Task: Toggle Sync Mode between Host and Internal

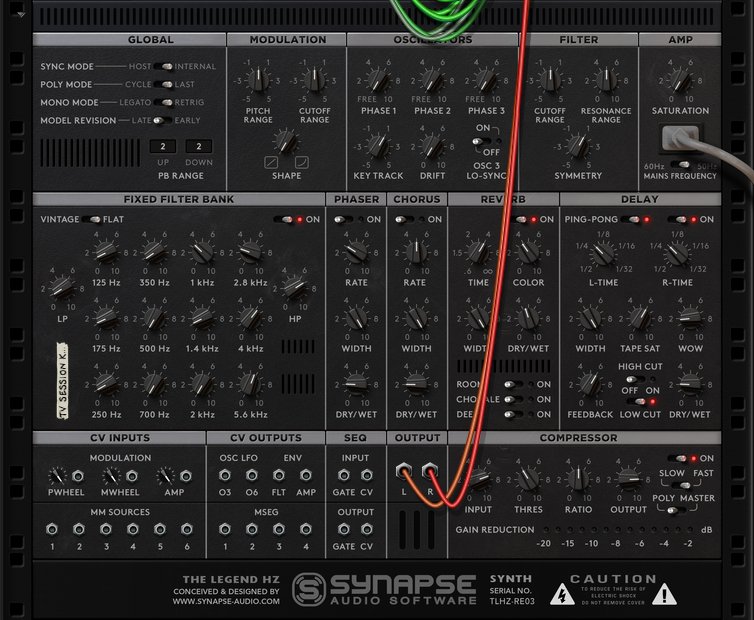Action: coord(164,66)
